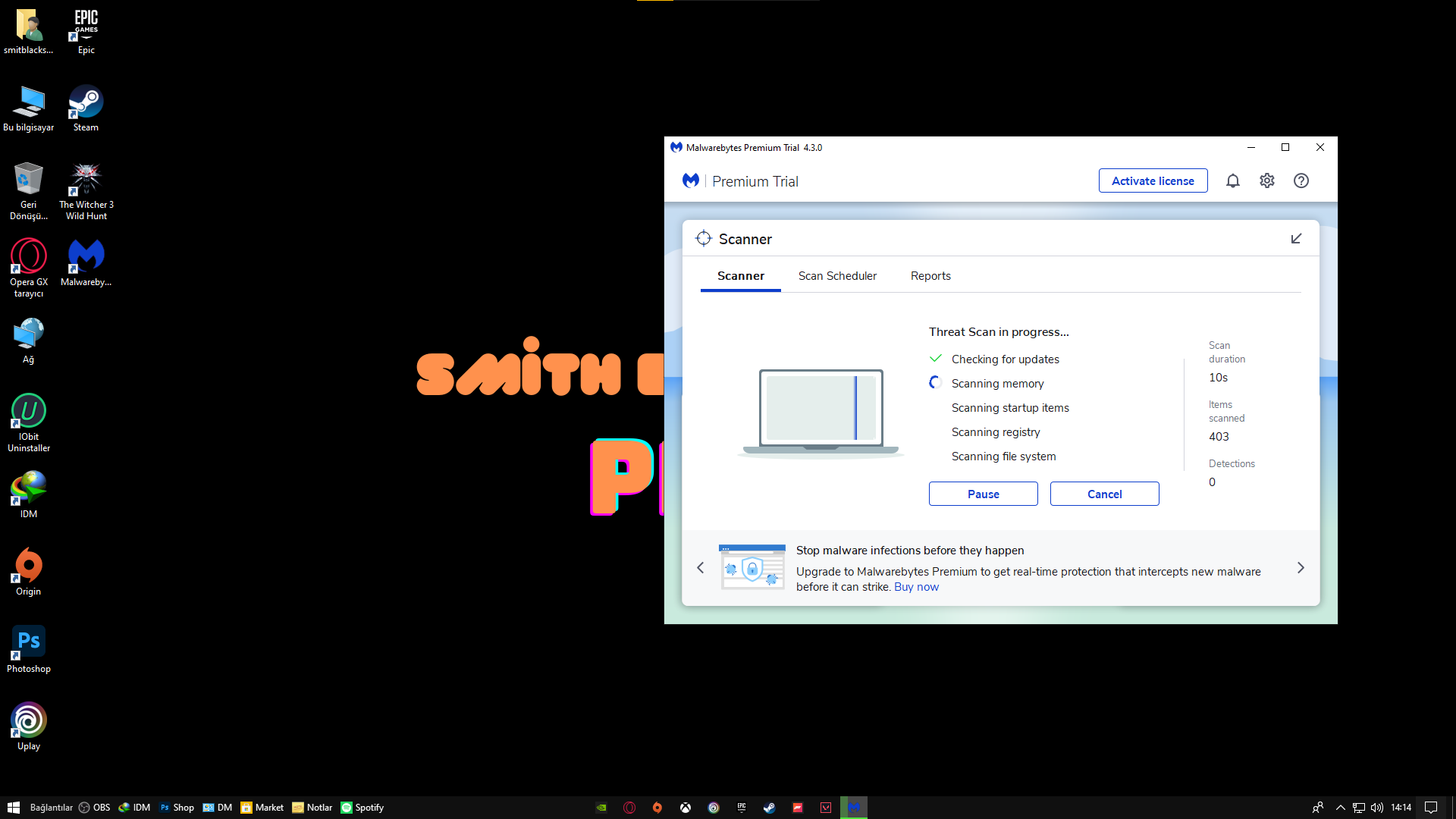This screenshot has width=1456, height=819.
Task: Open the help question mark icon
Action: [x=1301, y=180]
